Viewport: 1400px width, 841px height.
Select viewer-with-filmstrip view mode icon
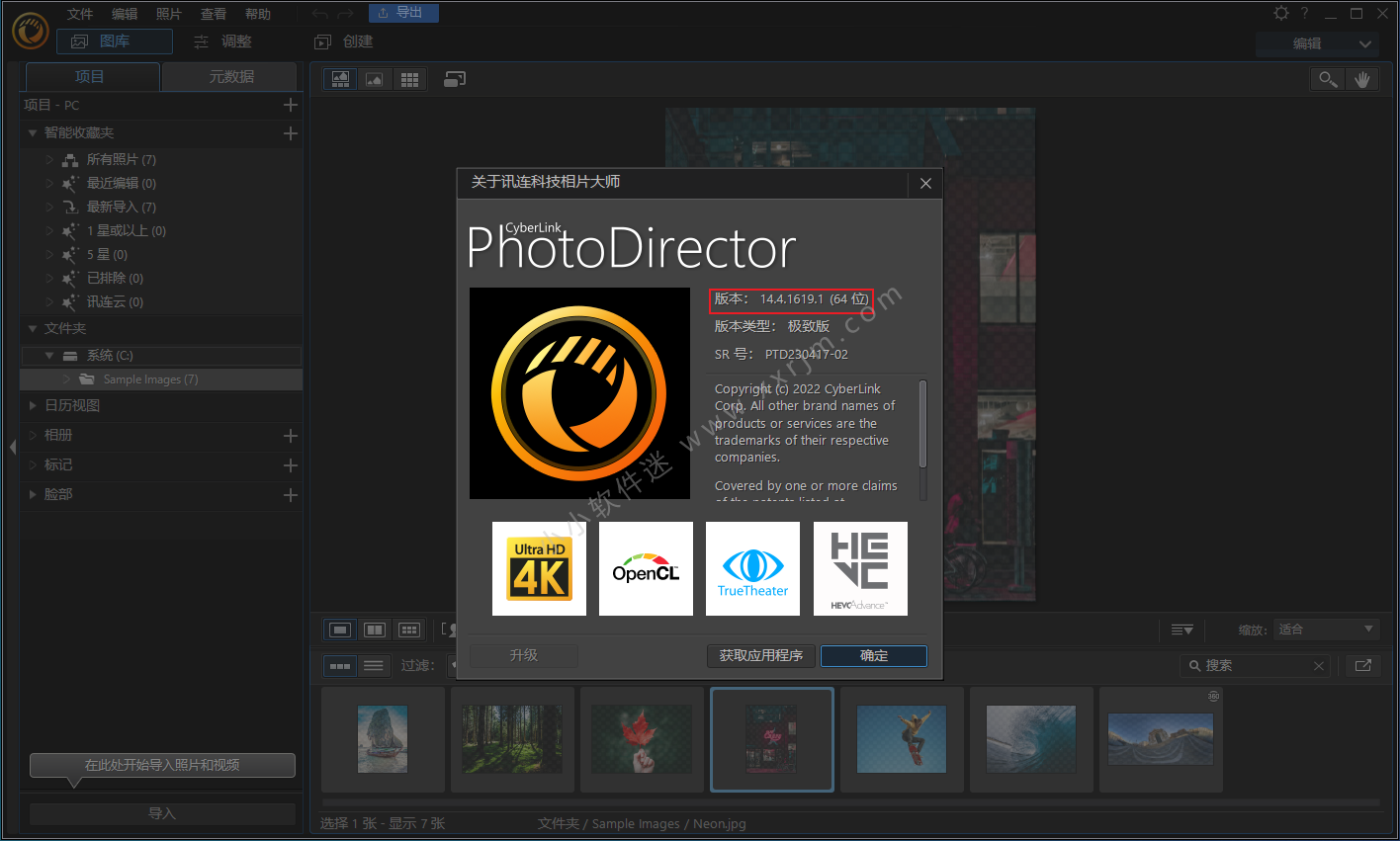(340, 79)
